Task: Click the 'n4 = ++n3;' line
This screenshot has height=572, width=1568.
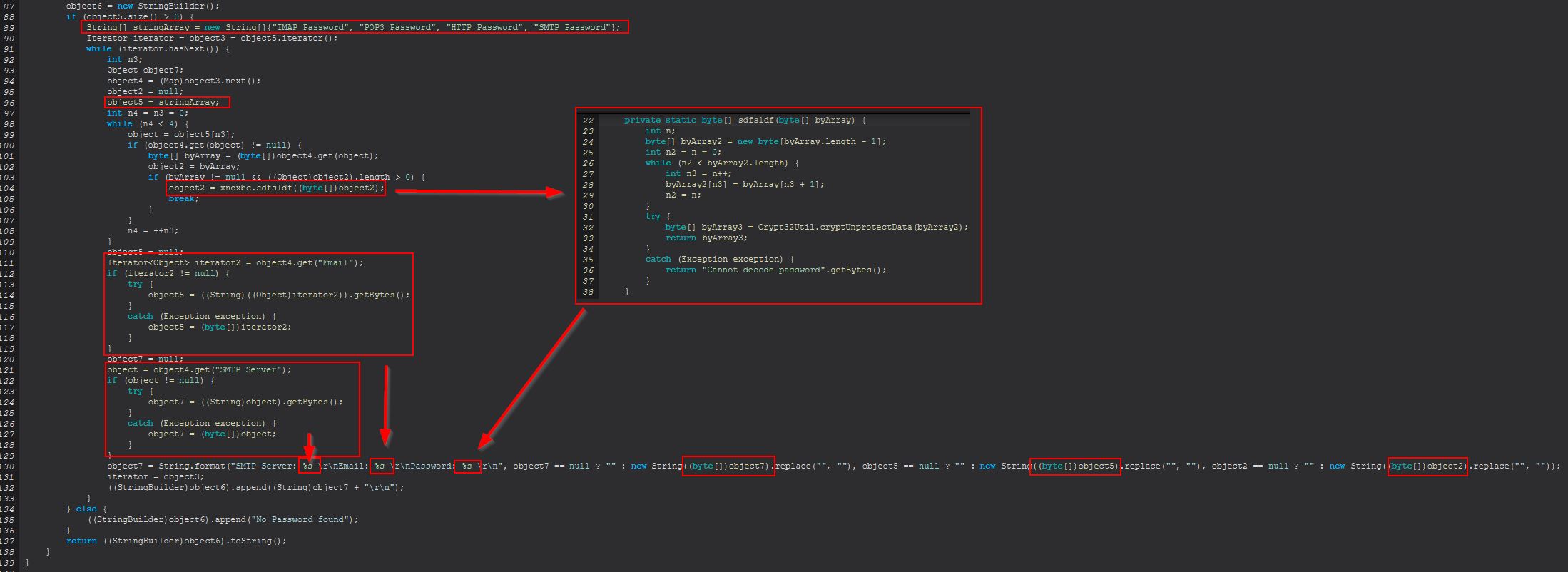Action: tap(153, 230)
